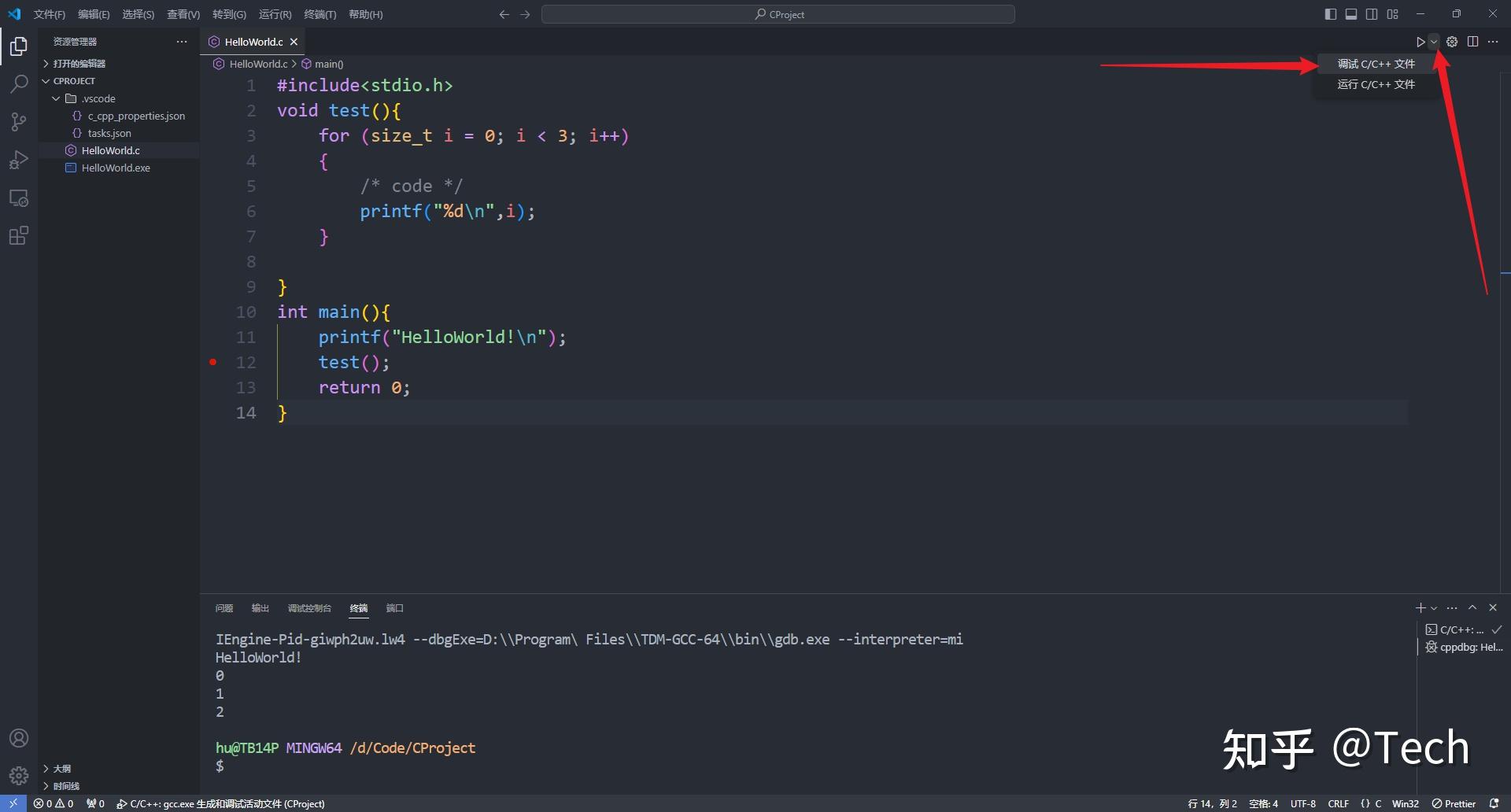
Task: Switch to the 输出 panel tab
Action: (x=260, y=607)
